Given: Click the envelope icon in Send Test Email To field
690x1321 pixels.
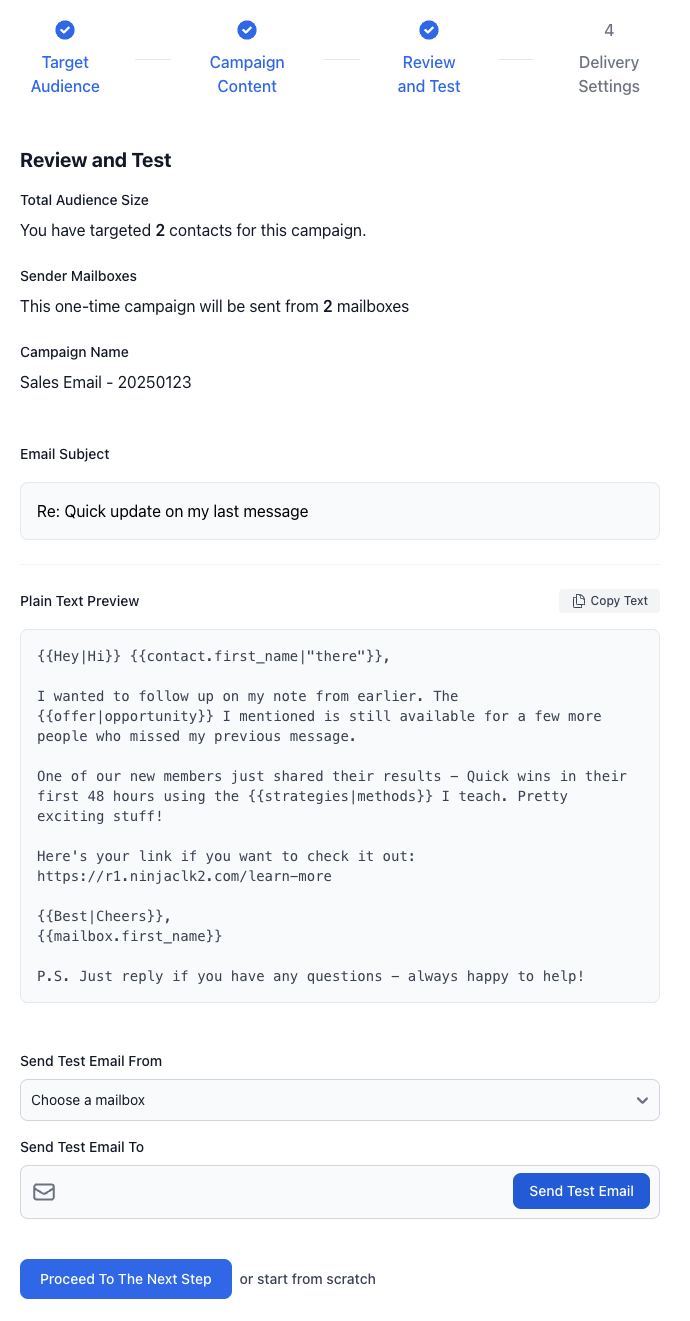Looking at the screenshot, I should coord(44,1192).
